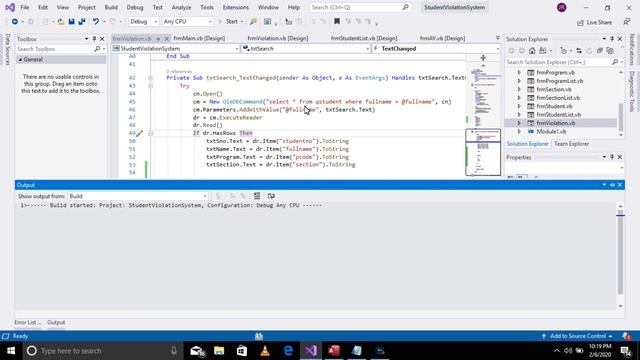This screenshot has height=360, width=640.
Task: Pin the Toolbox panel
Action: [94, 39]
